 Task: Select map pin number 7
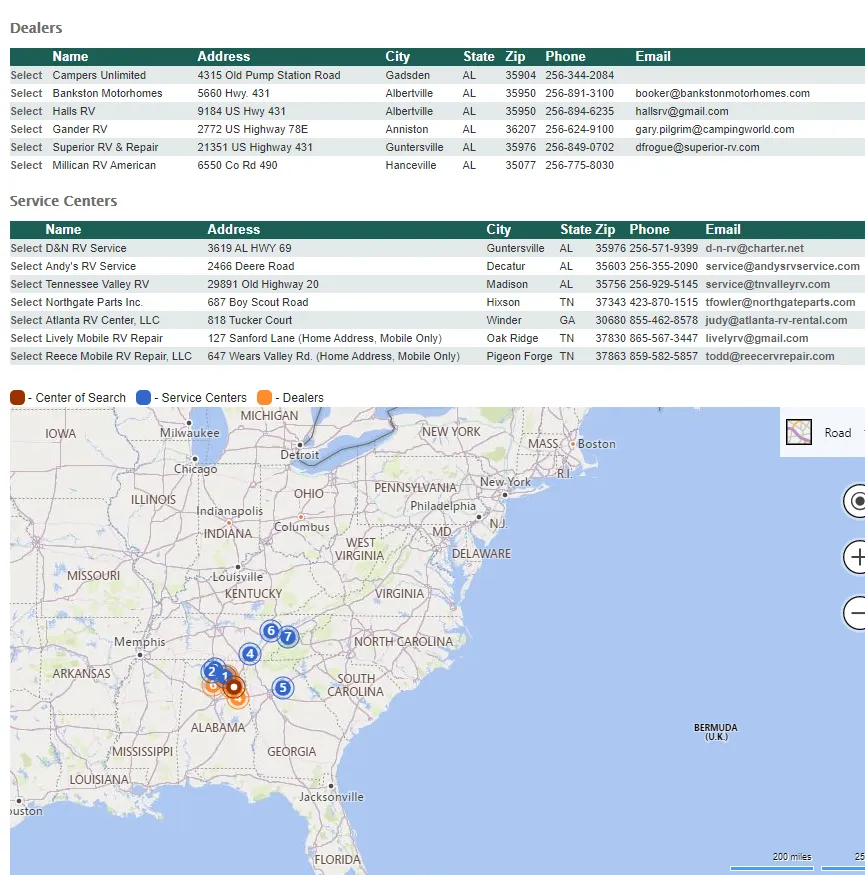pos(288,636)
